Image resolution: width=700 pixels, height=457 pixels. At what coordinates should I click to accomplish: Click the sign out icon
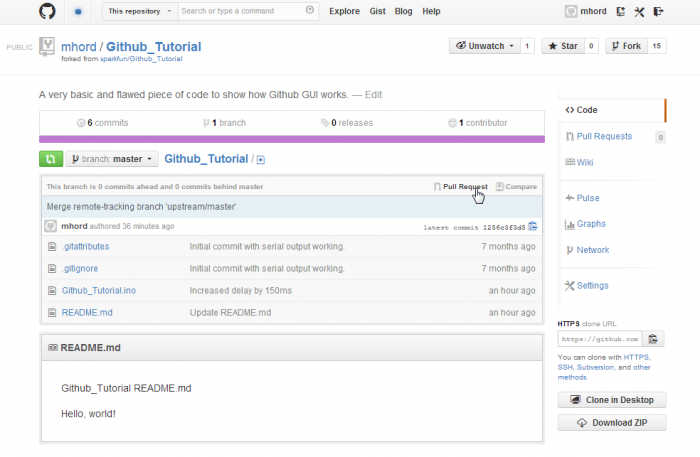pos(658,12)
